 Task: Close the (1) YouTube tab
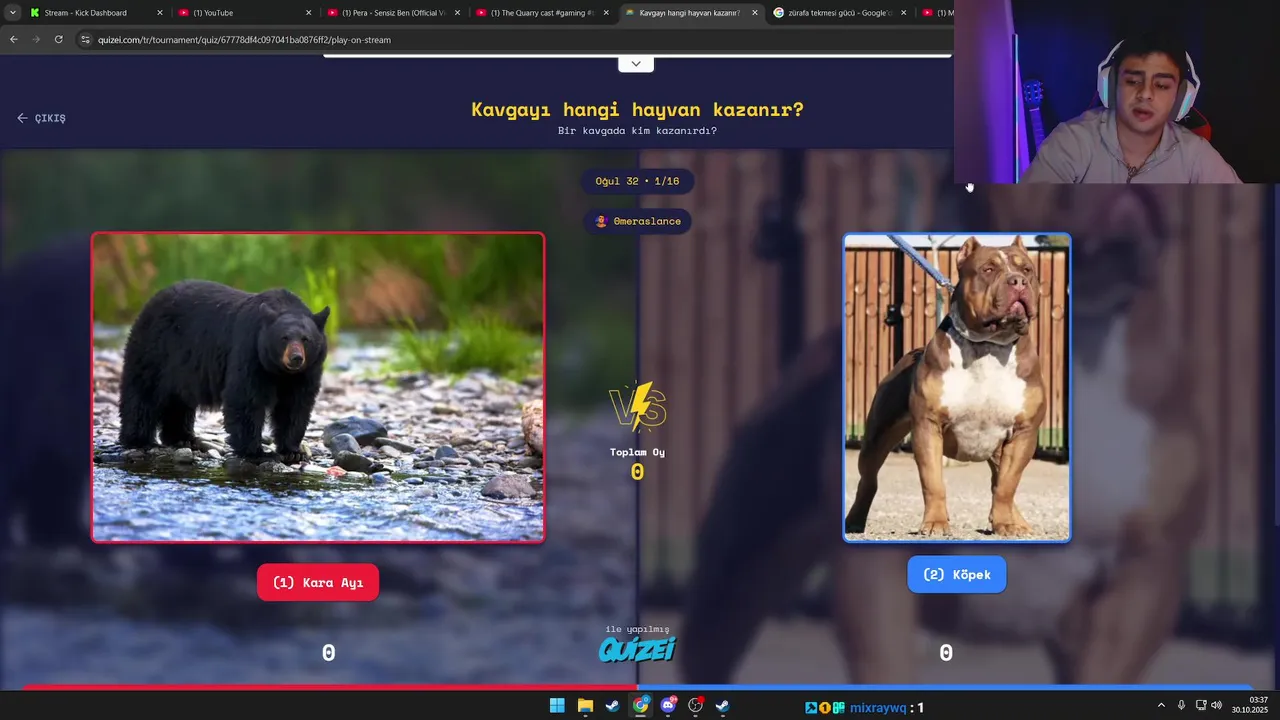coord(308,13)
